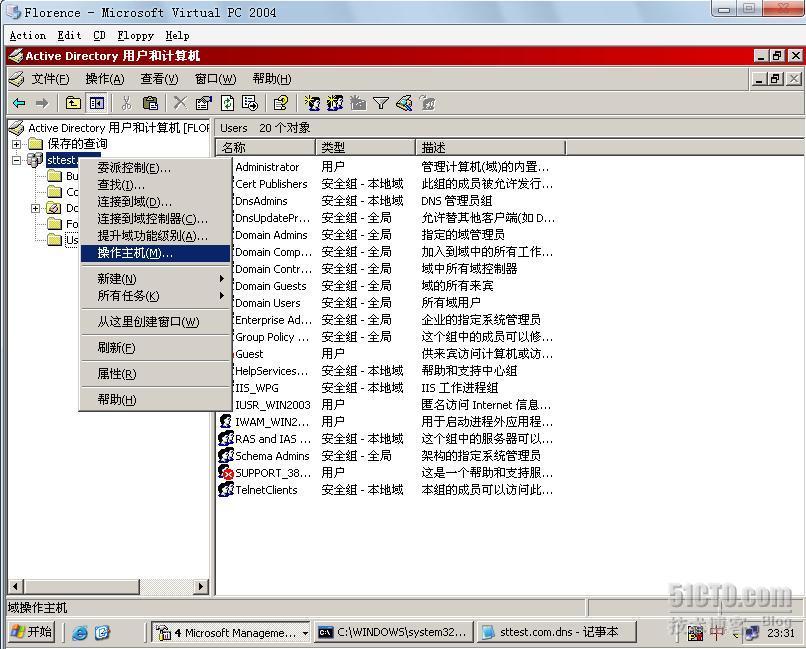
Task: Choose 查找(I)... from context menu
Action: [155, 184]
